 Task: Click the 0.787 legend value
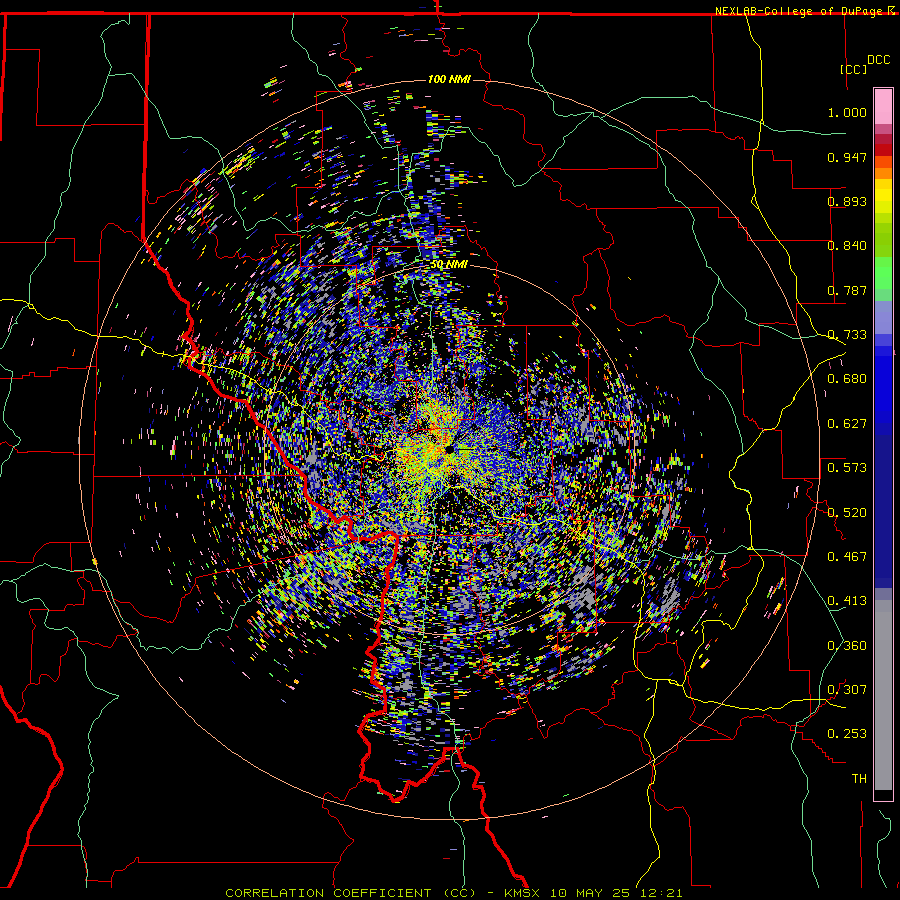coord(847,290)
